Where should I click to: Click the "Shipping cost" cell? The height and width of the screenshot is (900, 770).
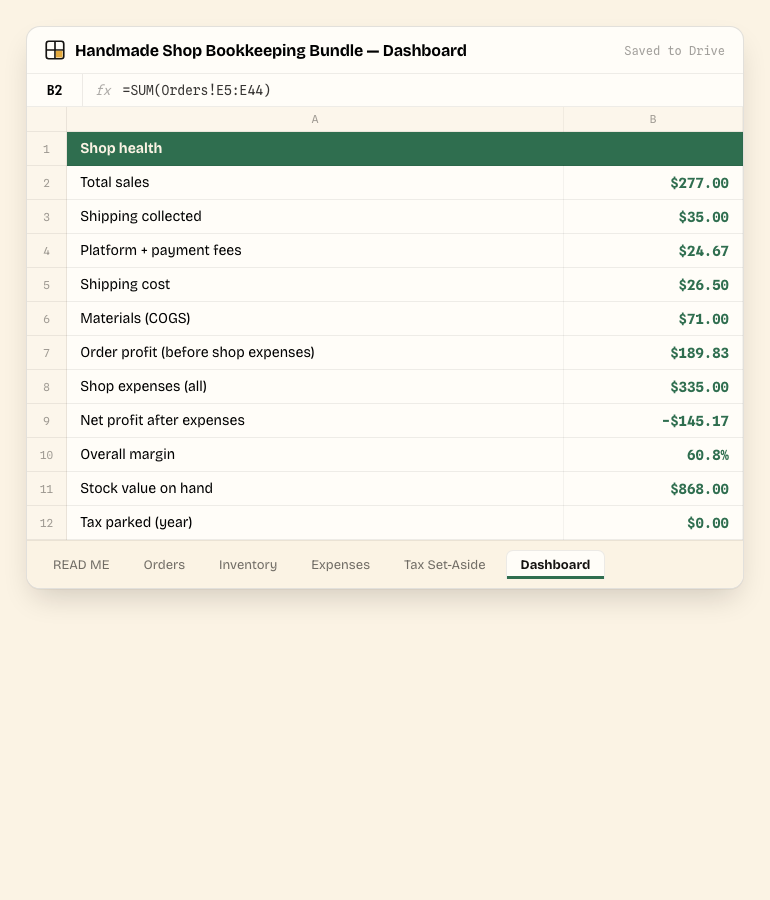(x=315, y=285)
